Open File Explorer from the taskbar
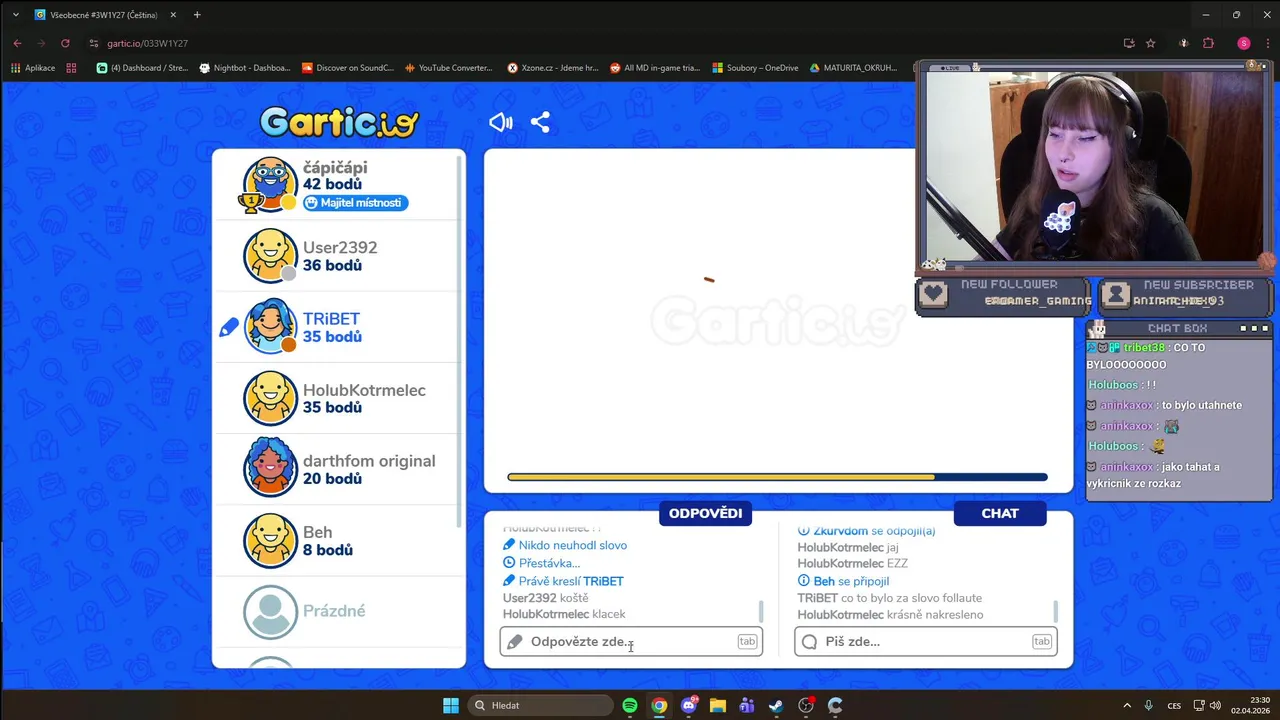This screenshot has width=1280, height=720. click(x=718, y=705)
